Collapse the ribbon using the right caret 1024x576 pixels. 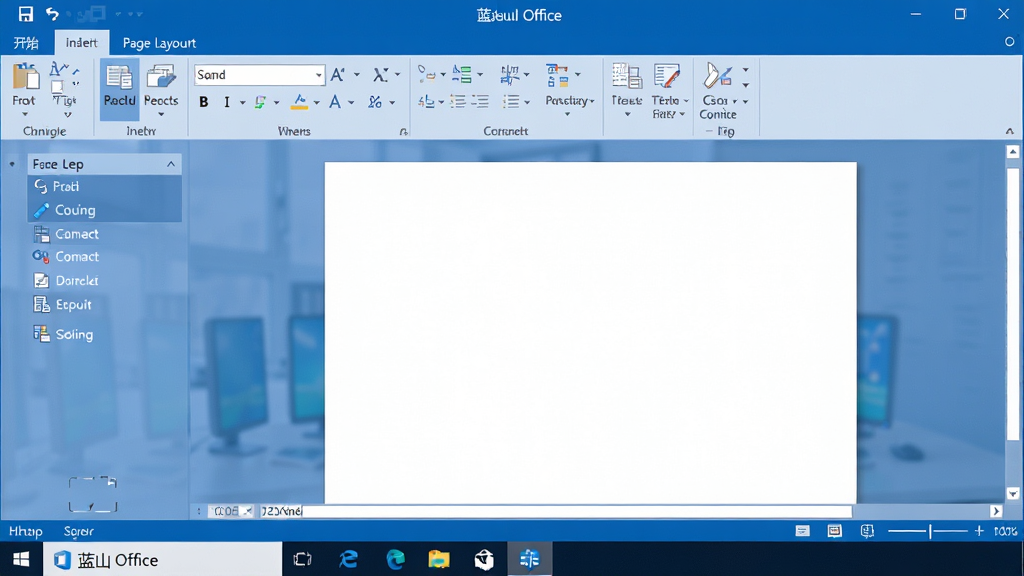point(1010,131)
